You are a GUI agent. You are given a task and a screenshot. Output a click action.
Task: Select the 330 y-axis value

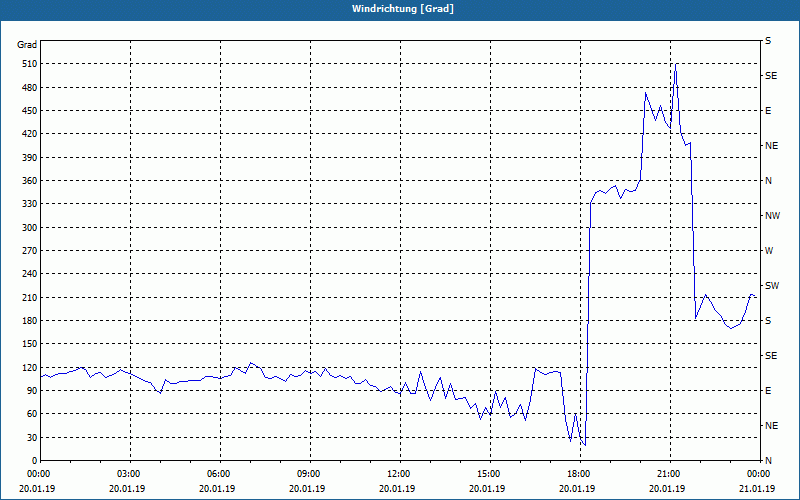[29, 204]
